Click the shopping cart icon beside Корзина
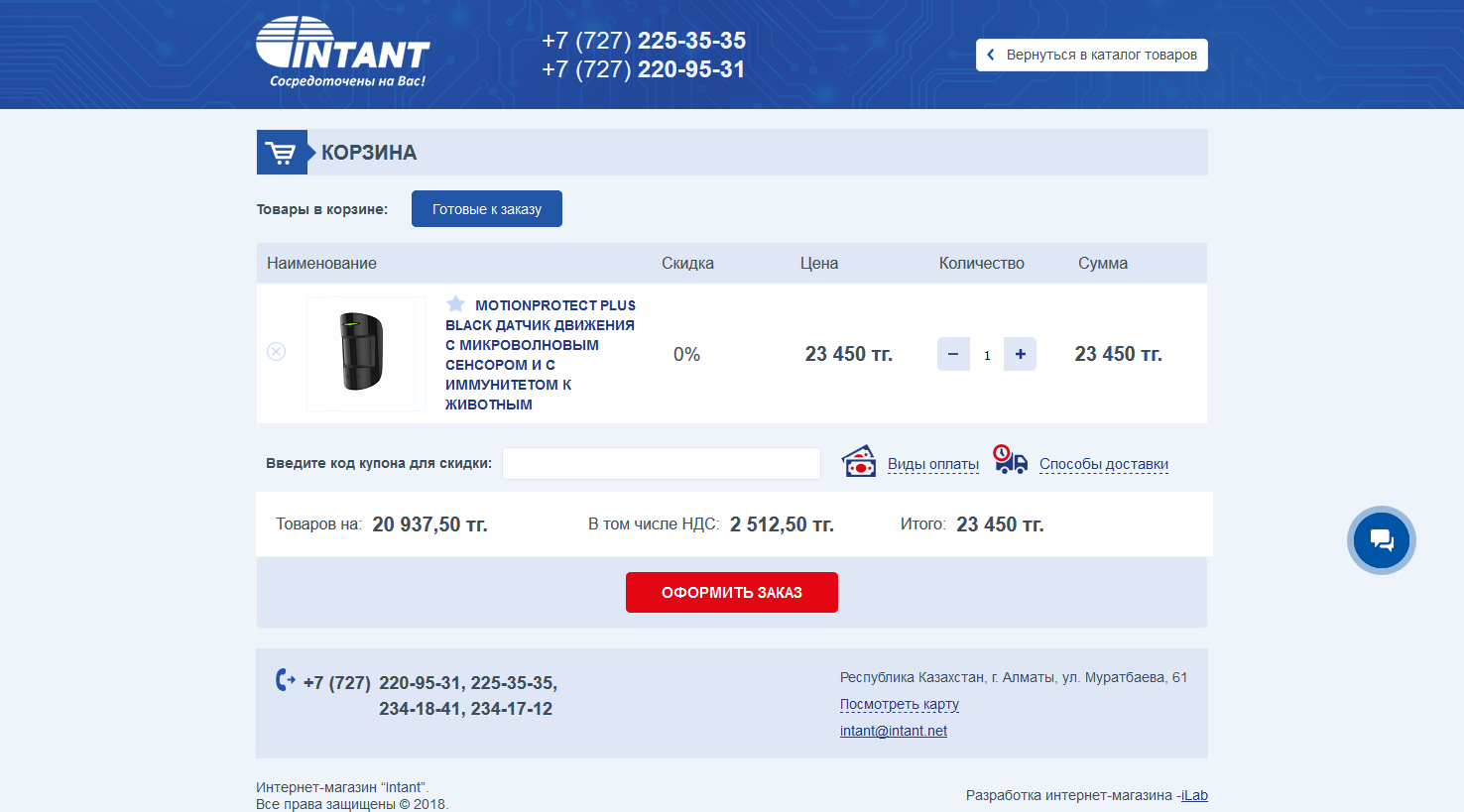The width and height of the screenshot is (1464, 812). pyautogui.click(x=282, y=153)
